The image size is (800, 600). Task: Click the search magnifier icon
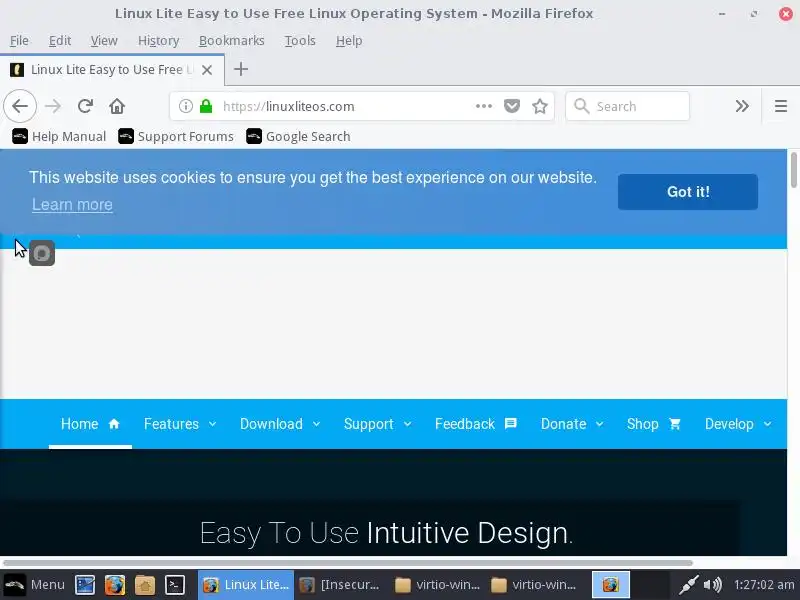[x=582, y=106]
